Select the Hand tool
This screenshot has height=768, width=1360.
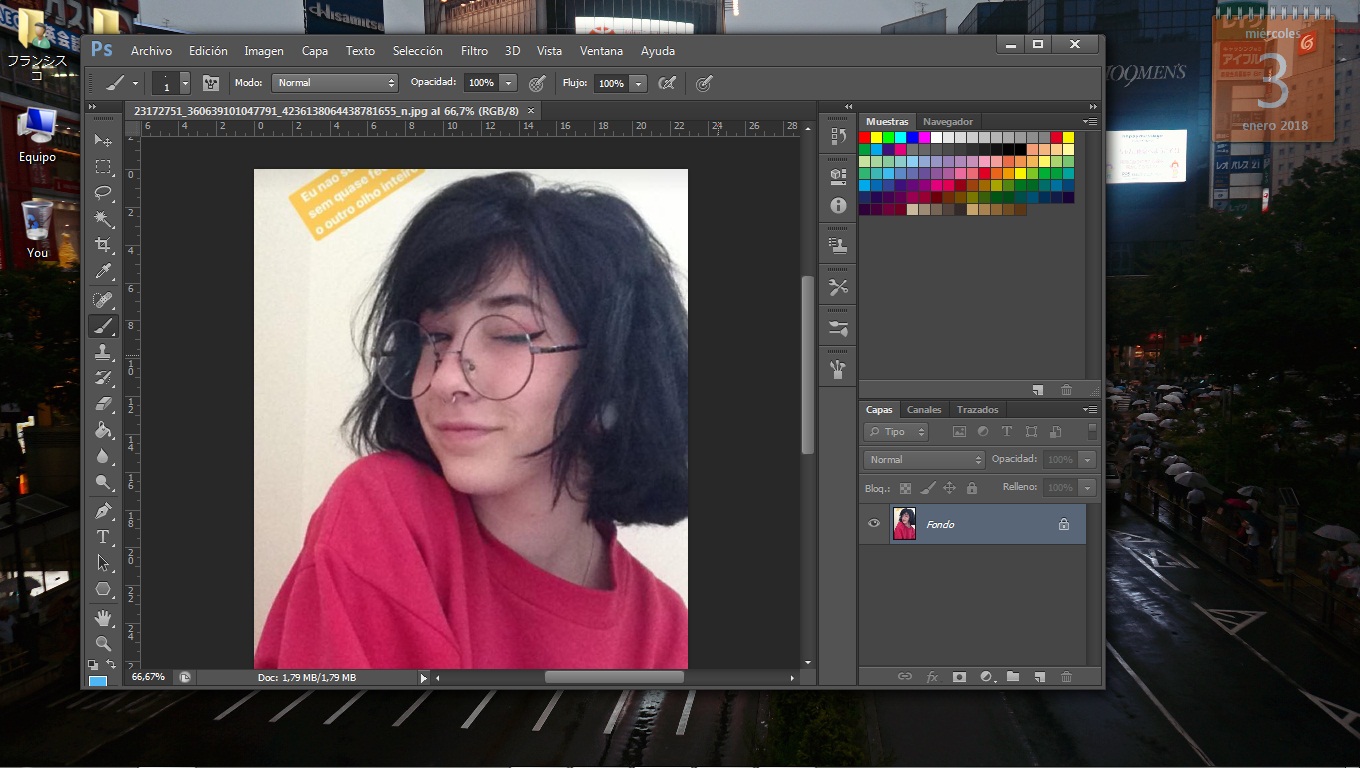pyautogui.click(x=103, y=617)
